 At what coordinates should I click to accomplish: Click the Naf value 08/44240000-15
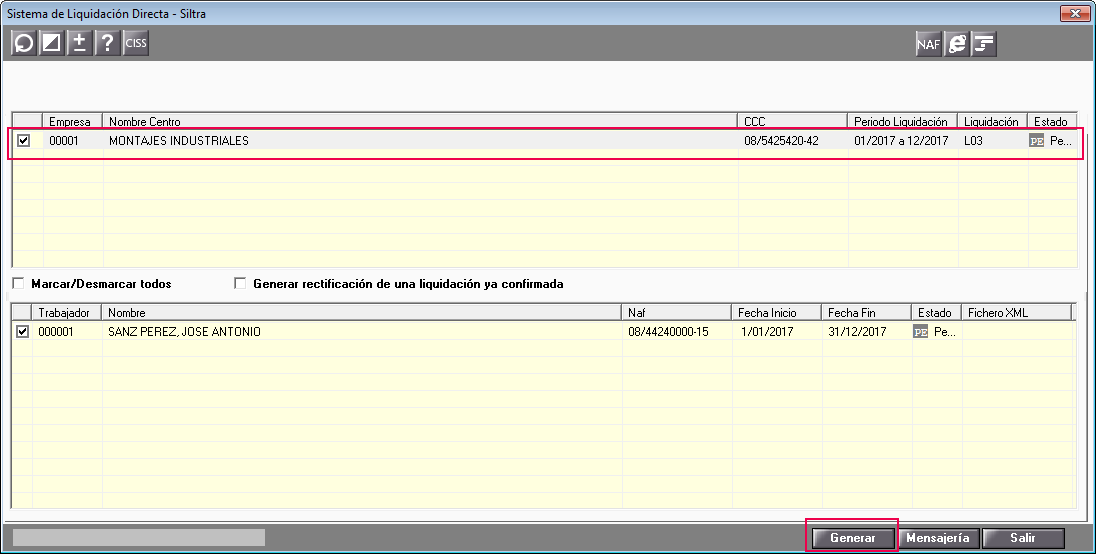point(677,332)
